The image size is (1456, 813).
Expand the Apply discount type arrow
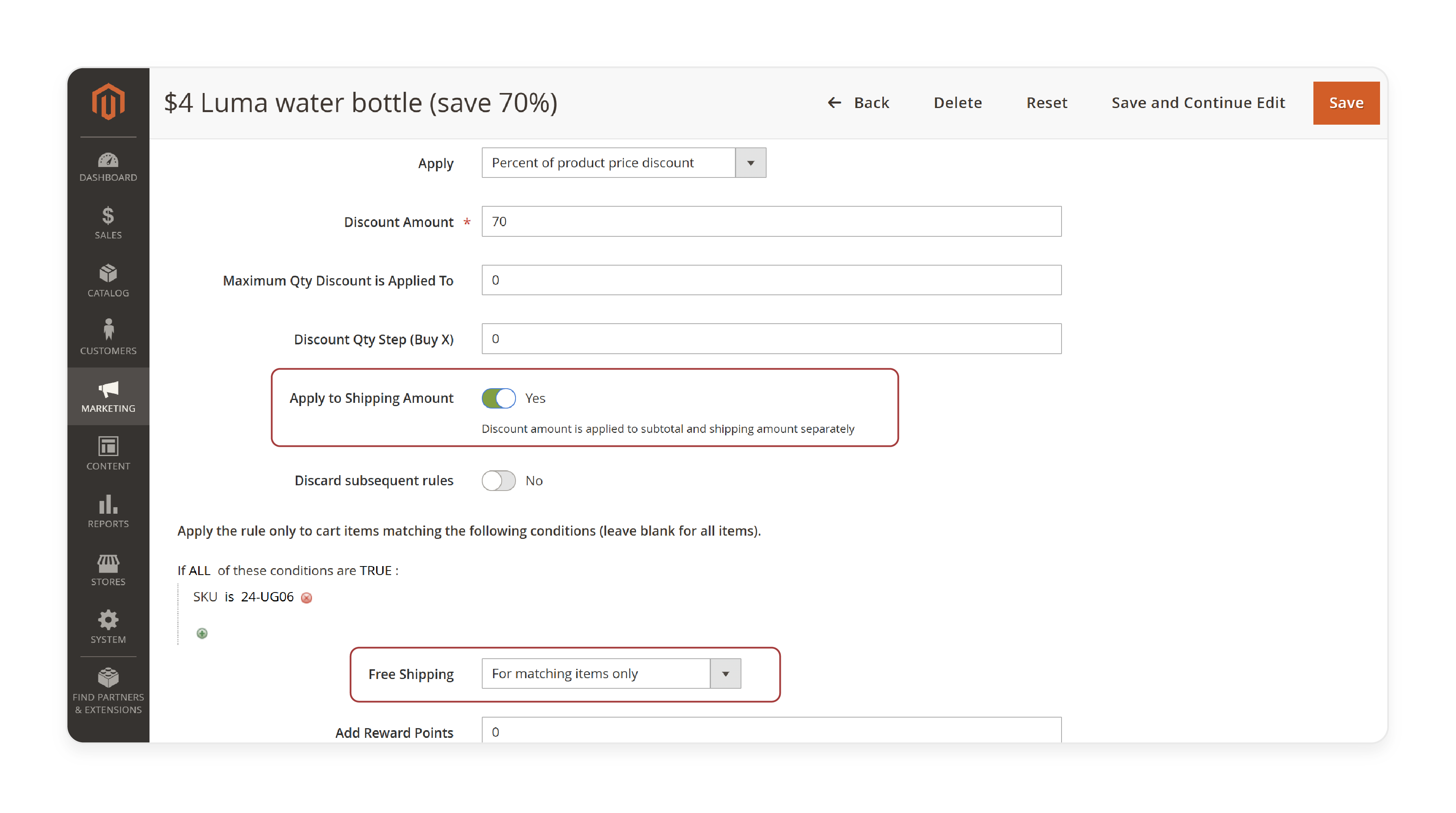[751, 163]
